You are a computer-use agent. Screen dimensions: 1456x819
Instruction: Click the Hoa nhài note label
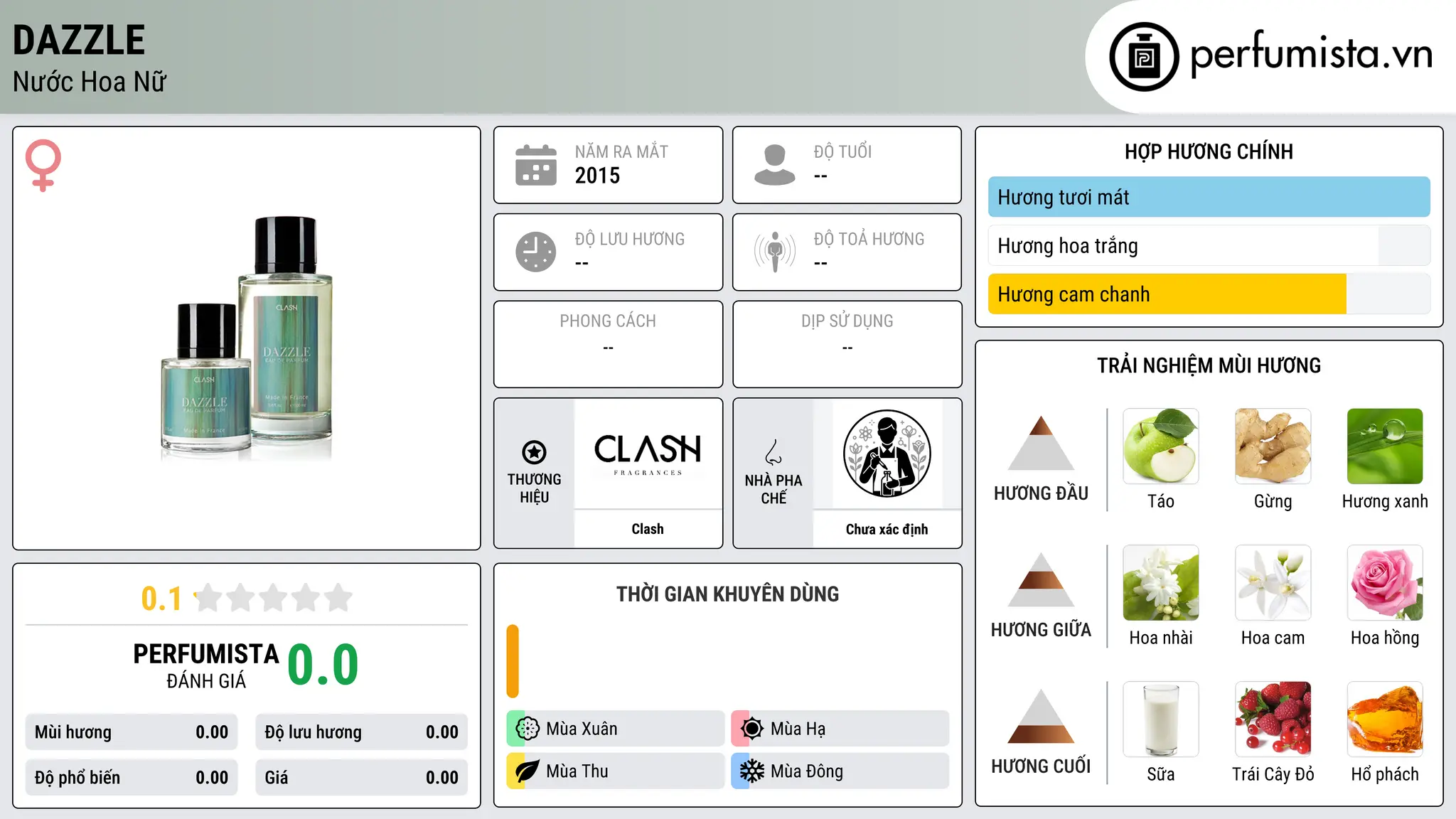1161,638
